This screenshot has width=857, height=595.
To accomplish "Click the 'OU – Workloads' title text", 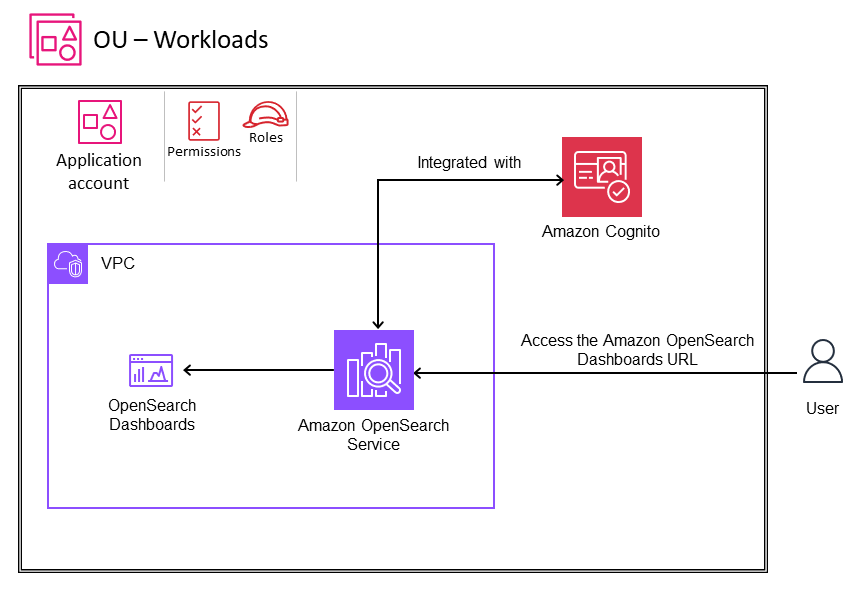I will (181, 40).
